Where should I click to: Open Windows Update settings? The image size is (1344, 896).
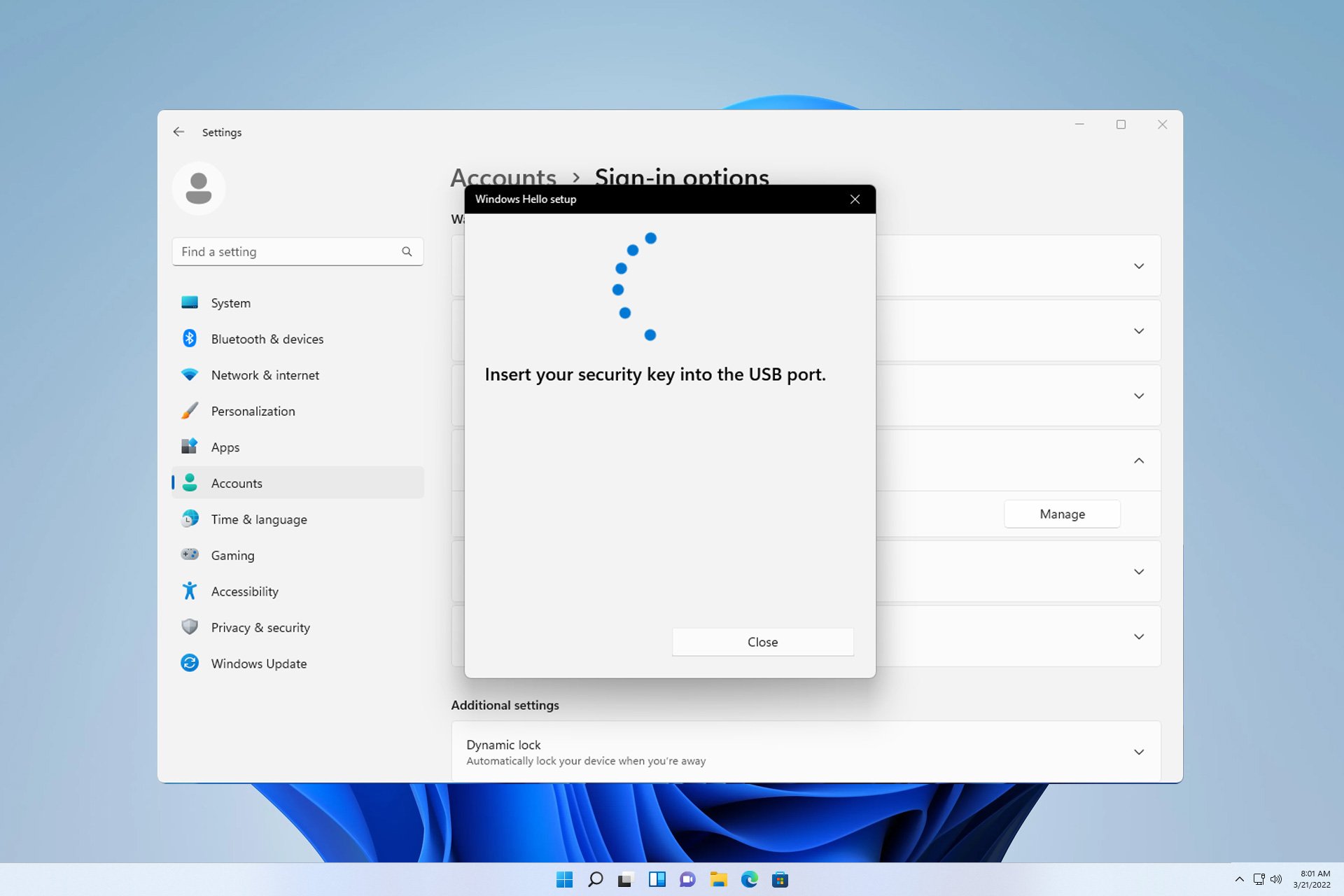259,664
